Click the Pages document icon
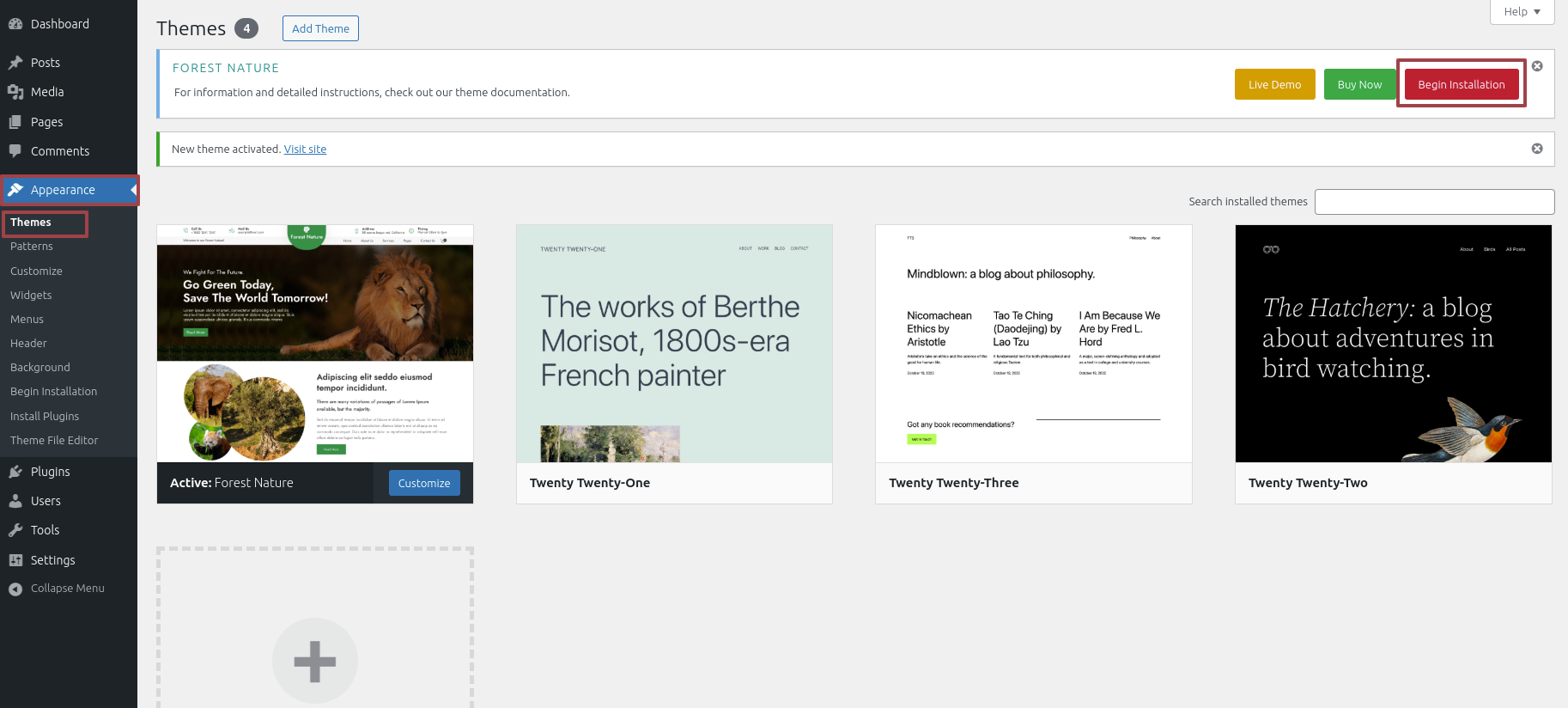1568x708 pixels. [15, 122]
